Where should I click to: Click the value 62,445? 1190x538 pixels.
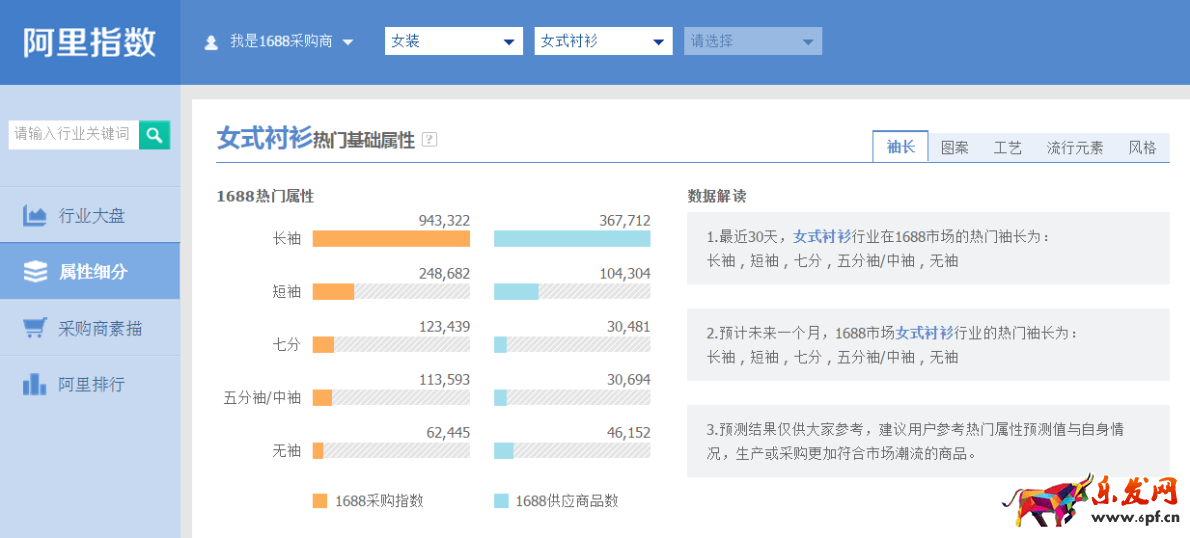tap(448, 433)
